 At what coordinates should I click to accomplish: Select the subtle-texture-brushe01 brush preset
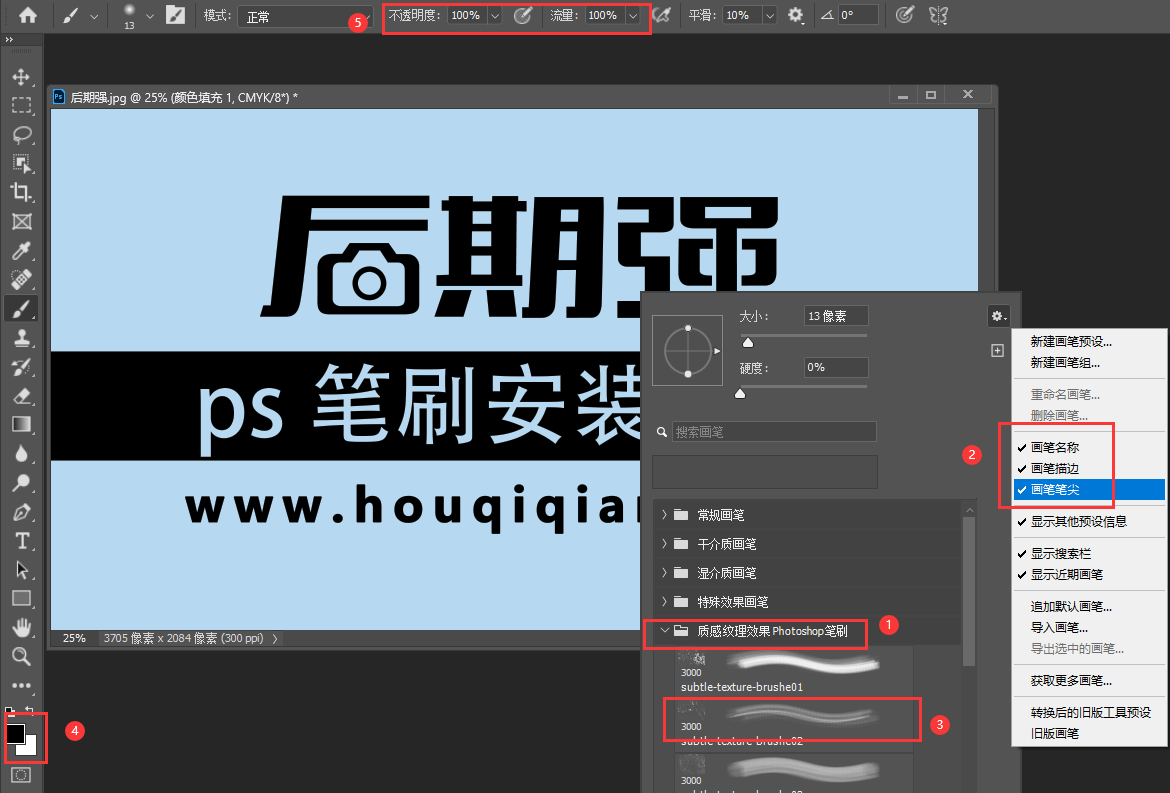[794, 670]
